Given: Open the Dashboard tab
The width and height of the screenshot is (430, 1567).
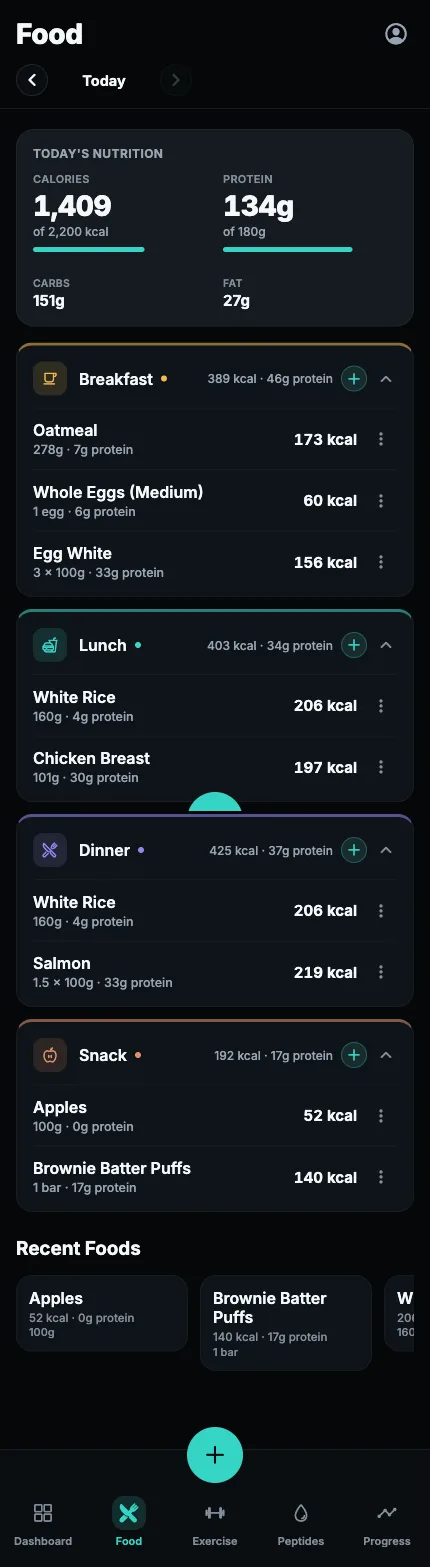Looking at the screenshot, I should pos(43,1523).
